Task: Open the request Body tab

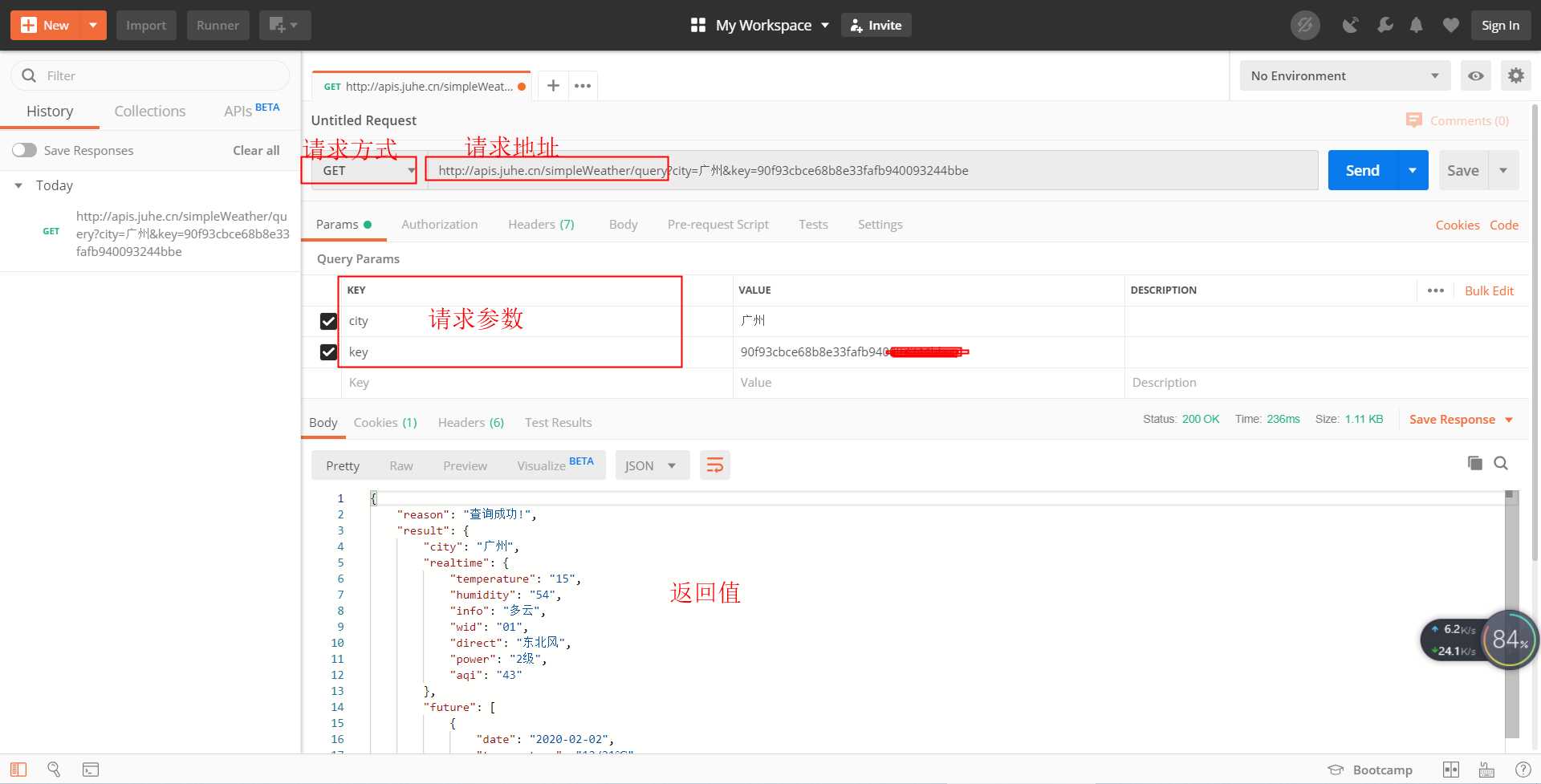Action: pos(623,225)
